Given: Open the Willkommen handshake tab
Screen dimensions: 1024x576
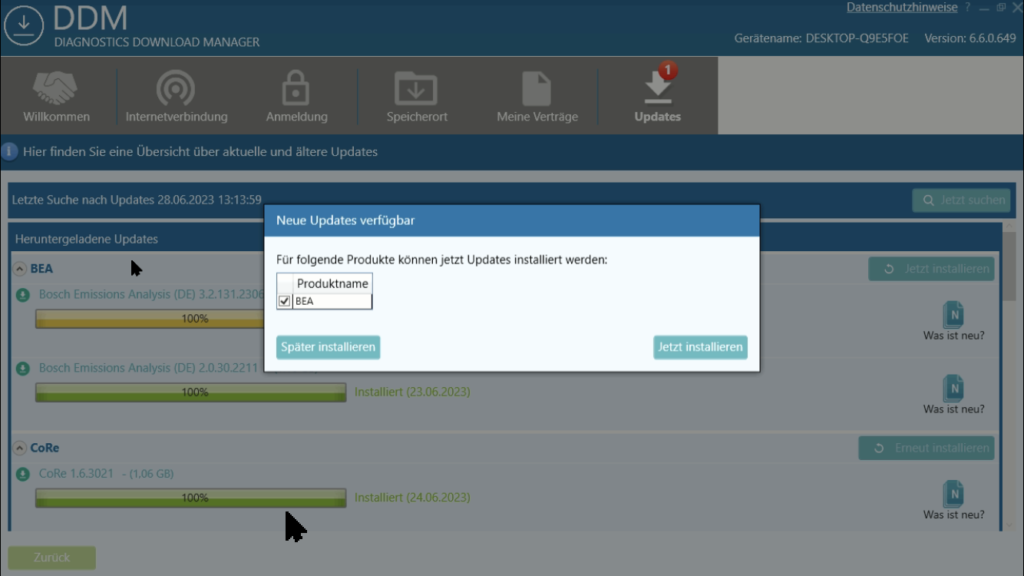Looking at the screenshot, I should click(56, 96).
